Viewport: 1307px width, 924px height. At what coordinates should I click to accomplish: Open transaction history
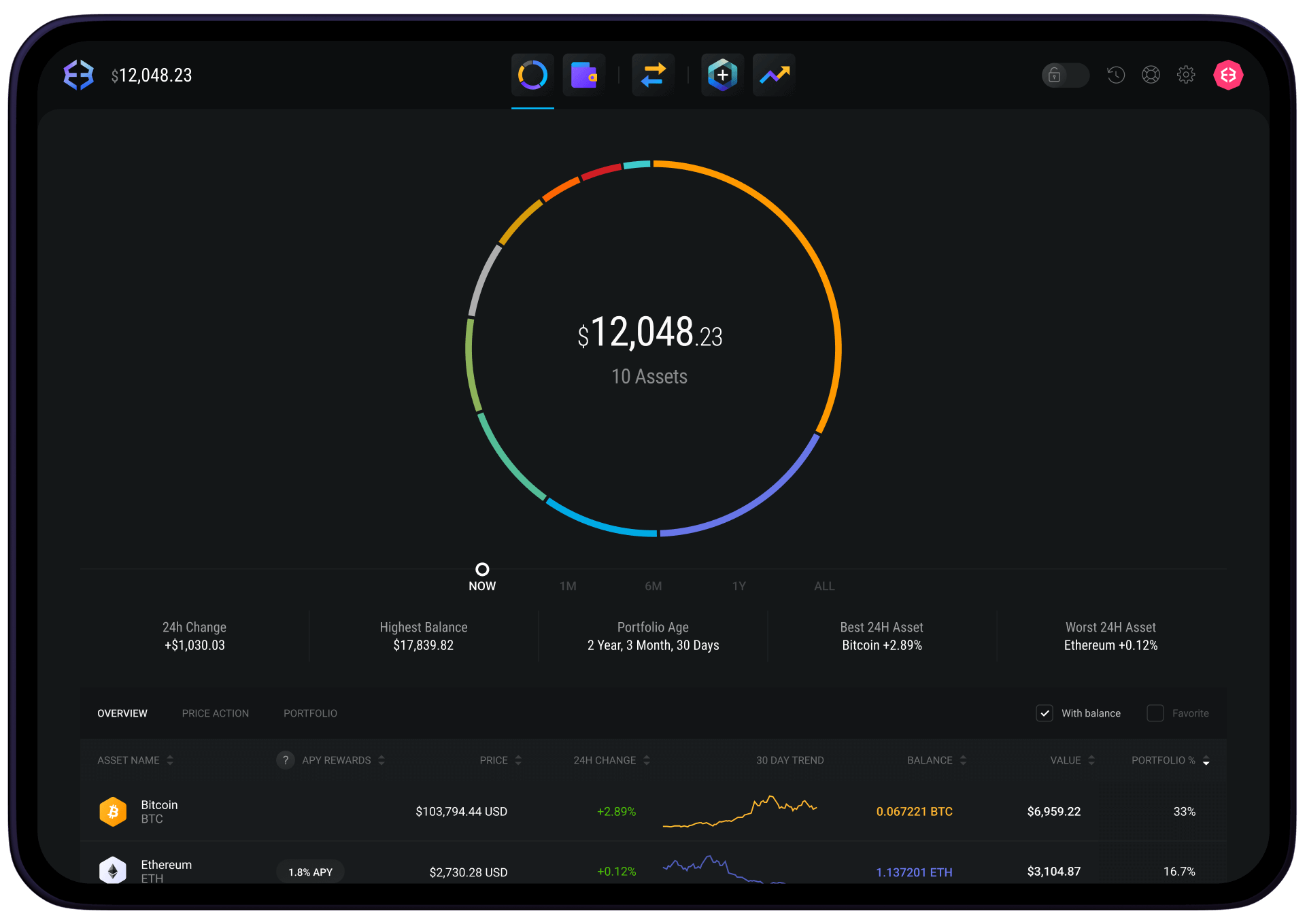click(x=1116, y=75)
